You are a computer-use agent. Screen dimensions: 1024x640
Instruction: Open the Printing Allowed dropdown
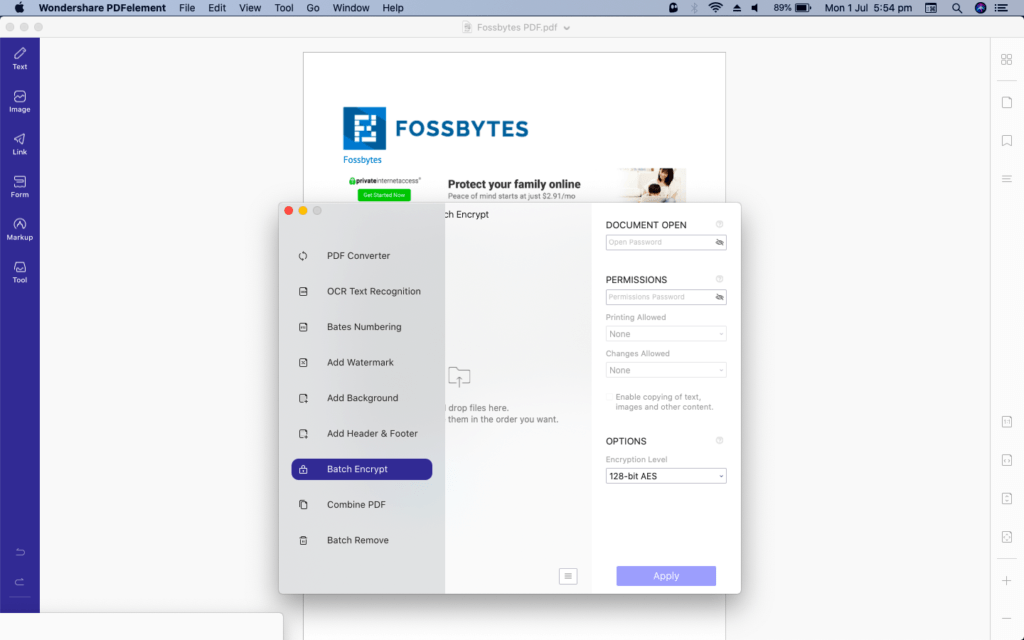click(665, 331)
